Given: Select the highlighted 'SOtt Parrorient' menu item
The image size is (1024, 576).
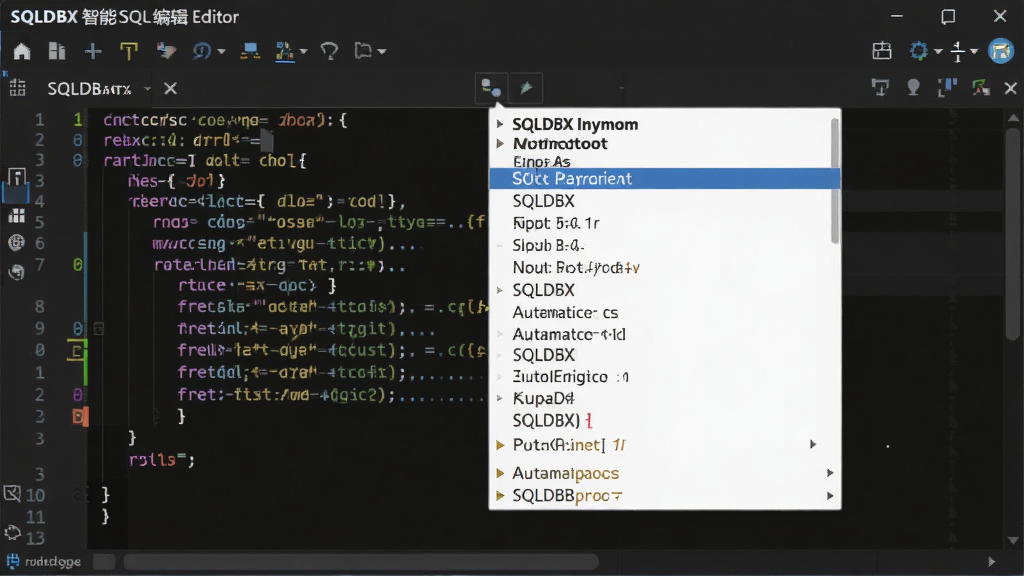Looking at the screenshot, I should pyautogui.click(x=664, y=179).
